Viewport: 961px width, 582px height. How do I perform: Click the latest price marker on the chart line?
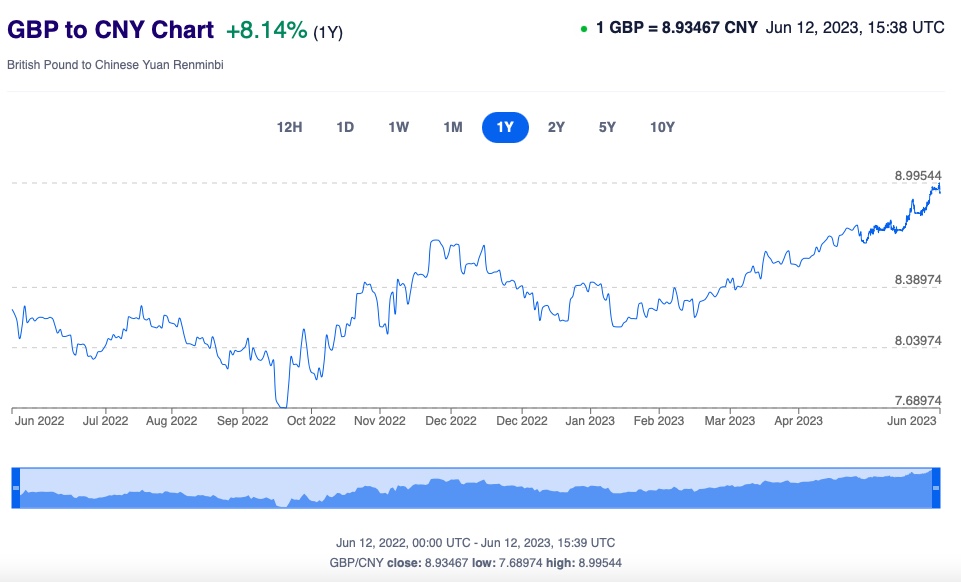[x=939, y=187]
